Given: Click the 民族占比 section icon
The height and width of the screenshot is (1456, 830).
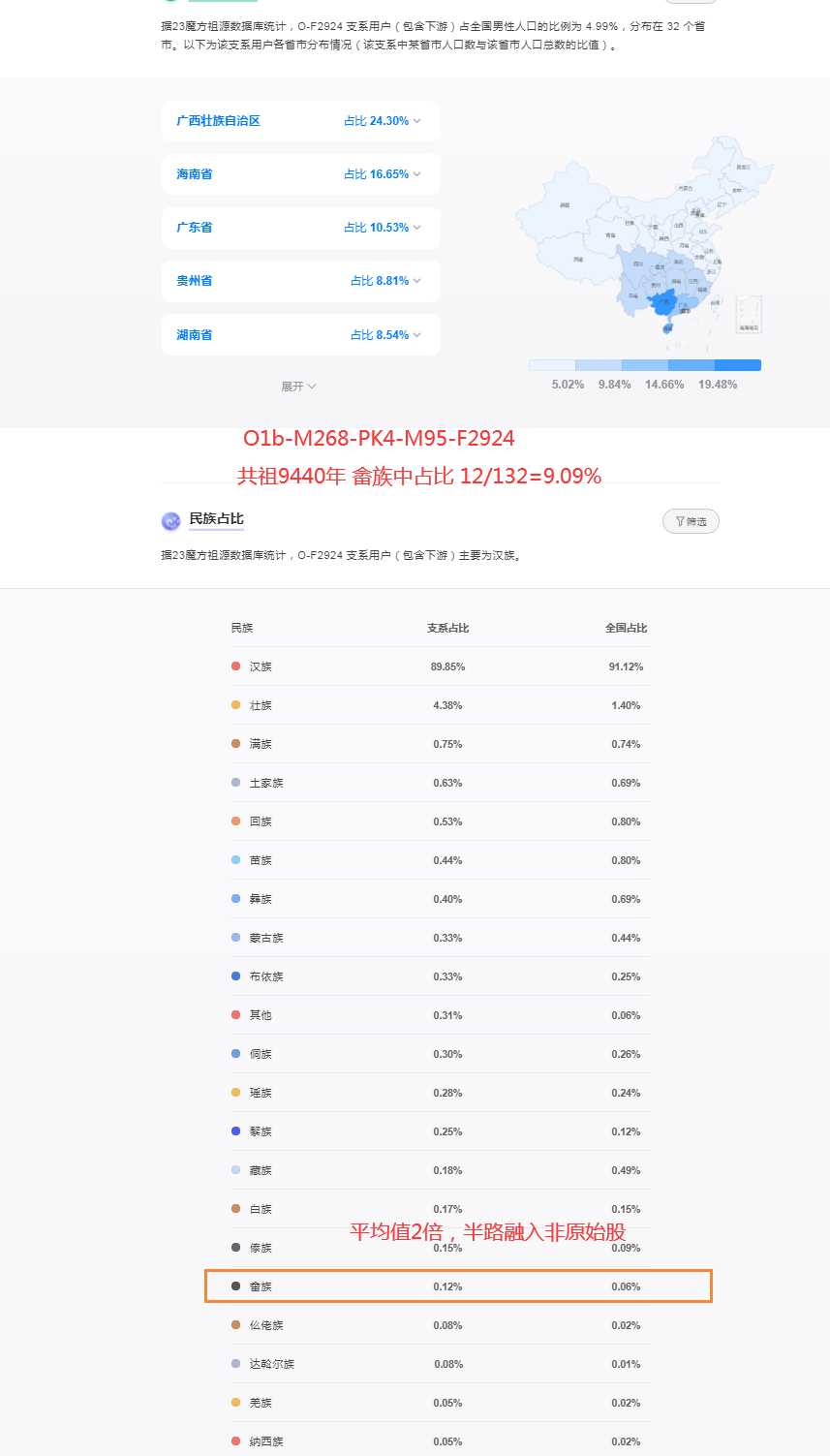Looking at the screenshot, I should [x=170, y=521].
